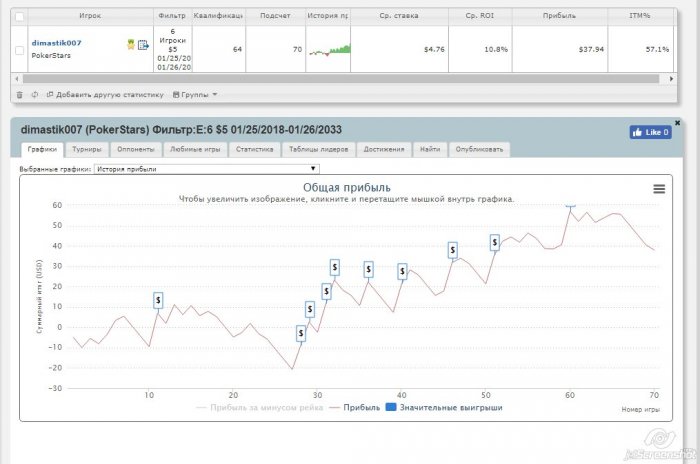The height and width of the screenshot is (464, 700).
Task: Expand the Группы dropdown menu
Action: [195, 95]
